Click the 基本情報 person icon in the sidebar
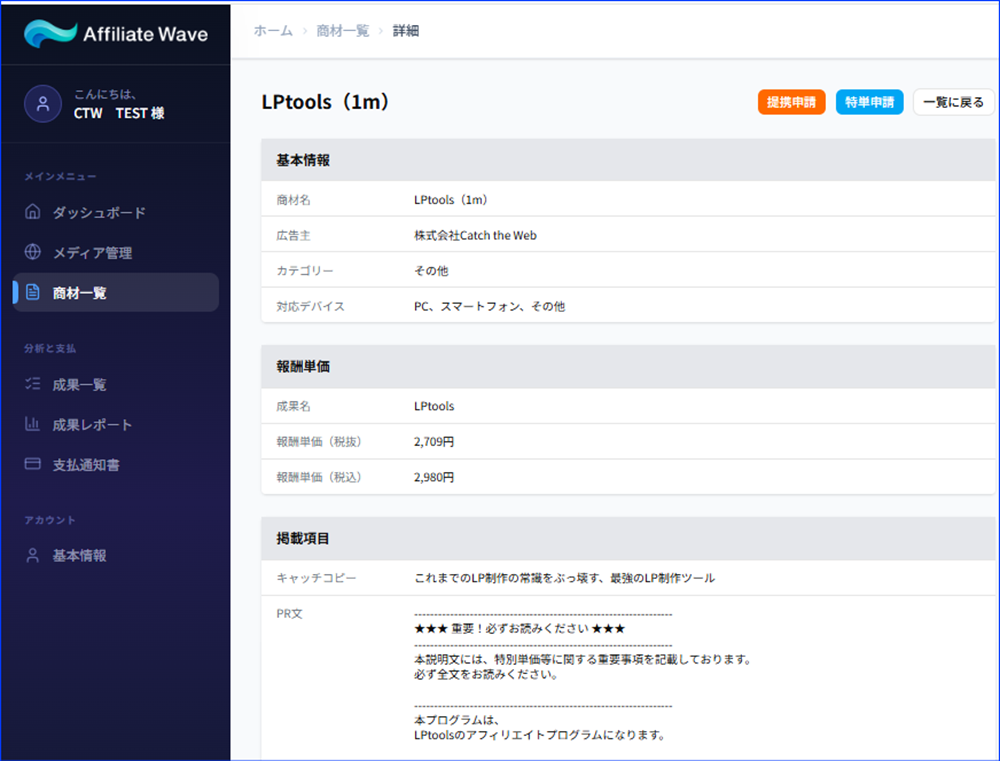This screenshot has height=761, width=1000. coord(33,555)
